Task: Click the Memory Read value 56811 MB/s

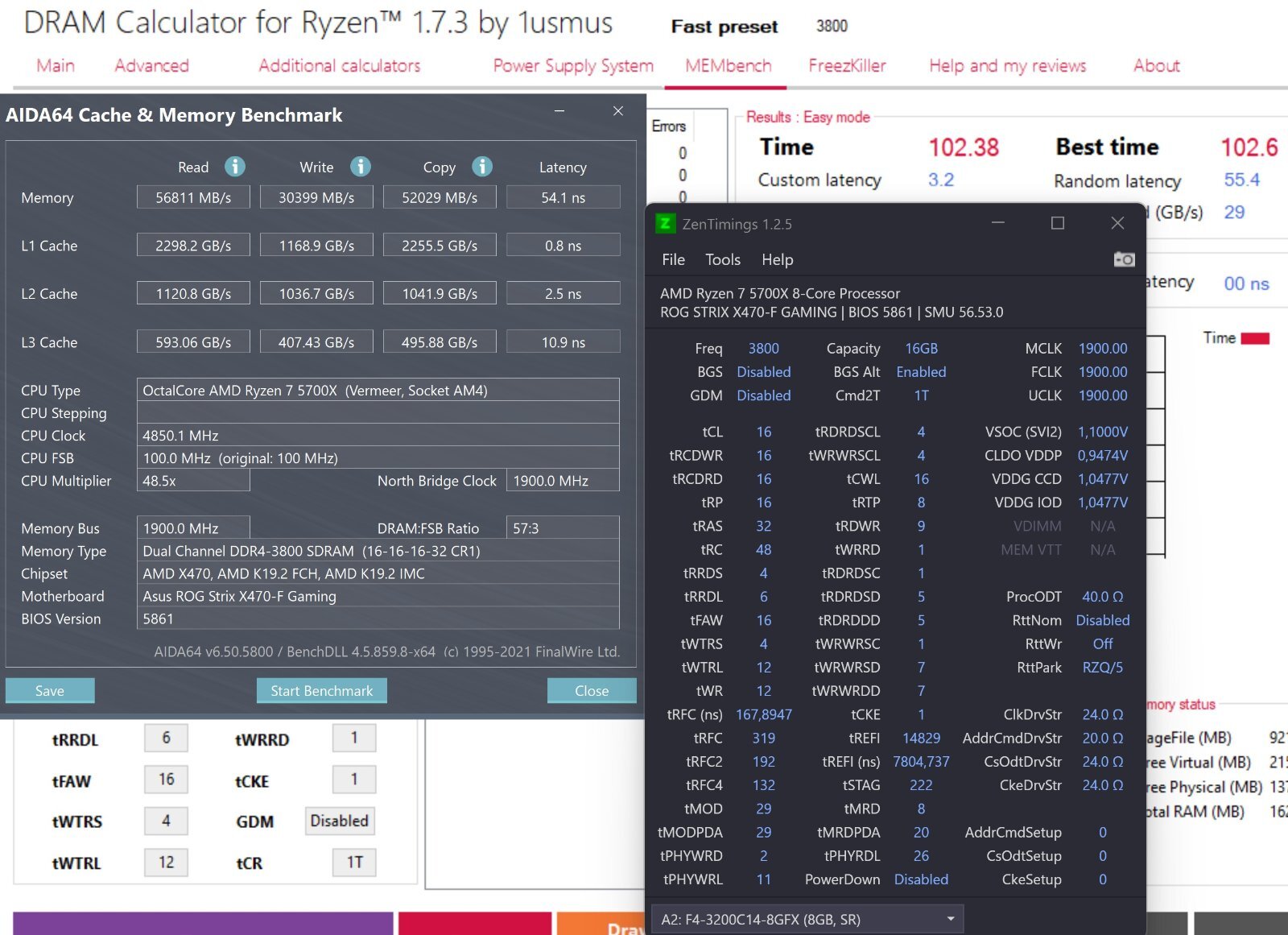Action: (193, 197)
